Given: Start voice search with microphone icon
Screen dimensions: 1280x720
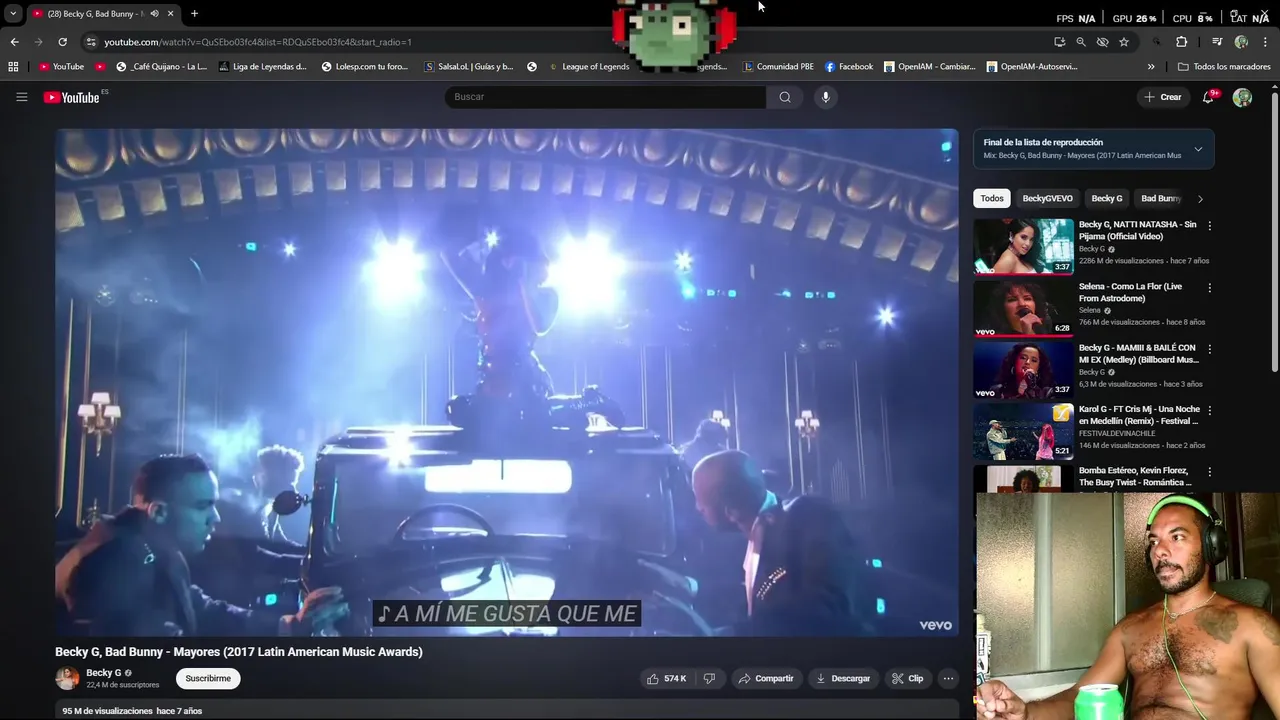Looking at the screenshot, I should (x=825, y=97).
